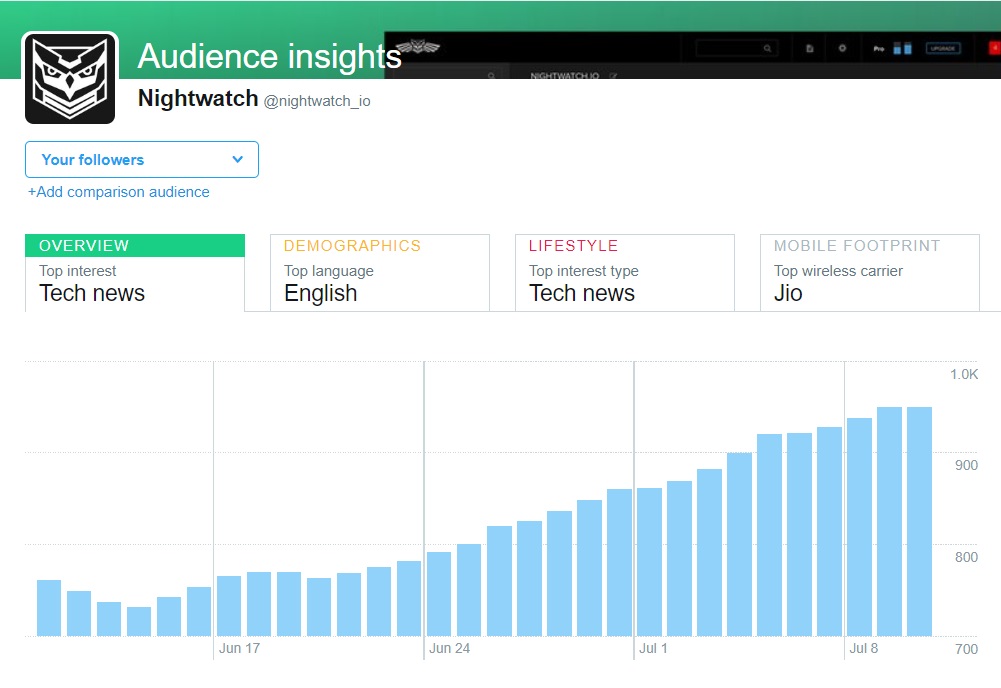Go to the Mobile Footprint tab
The width and height of the screenshot is (1001, 688).
pyautogui.click(x=869, y=272)
